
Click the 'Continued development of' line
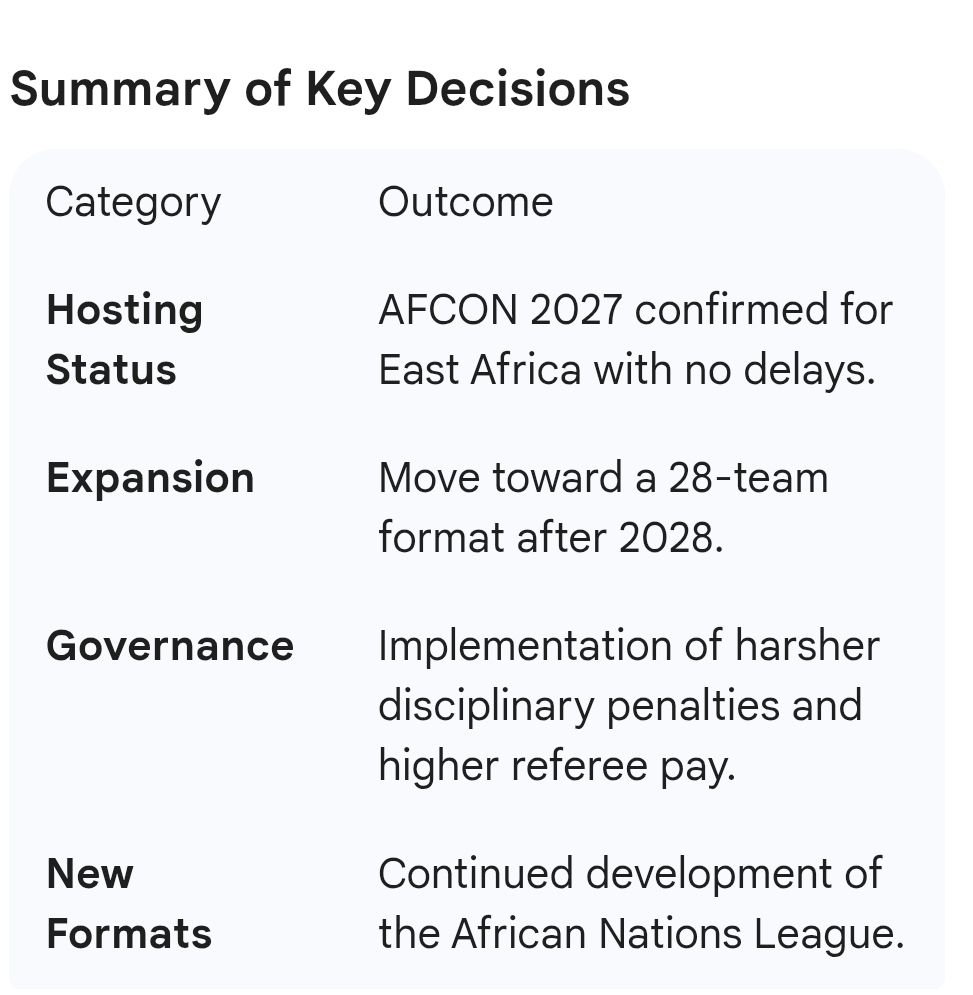(630, 874)
